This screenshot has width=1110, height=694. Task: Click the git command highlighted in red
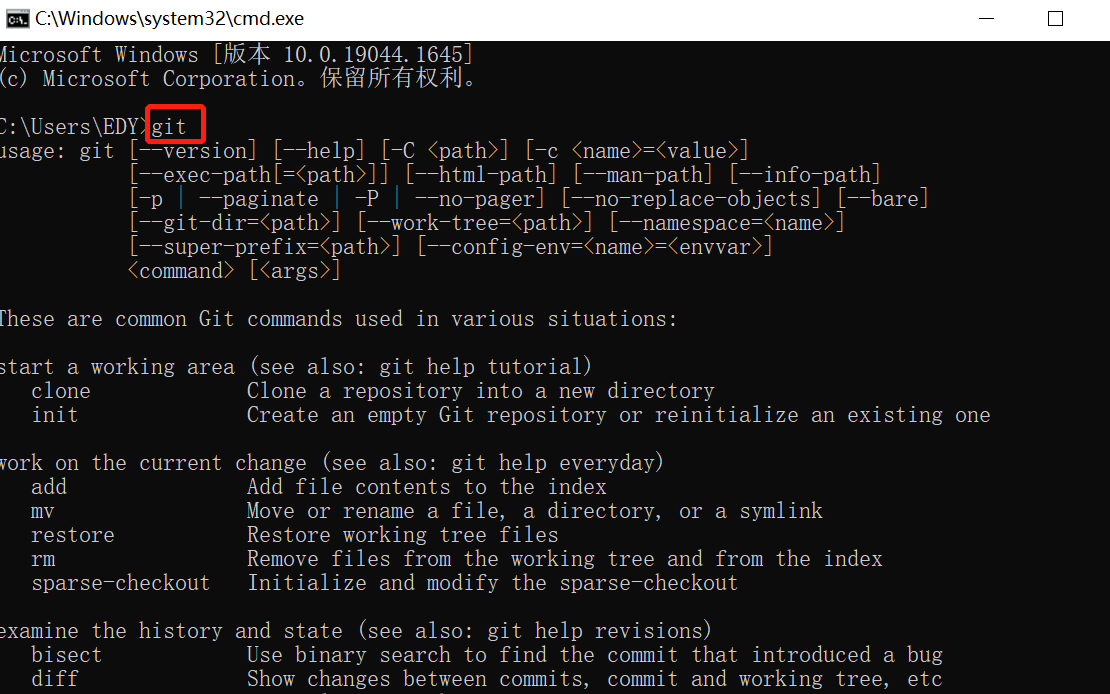tap(168, 127)
